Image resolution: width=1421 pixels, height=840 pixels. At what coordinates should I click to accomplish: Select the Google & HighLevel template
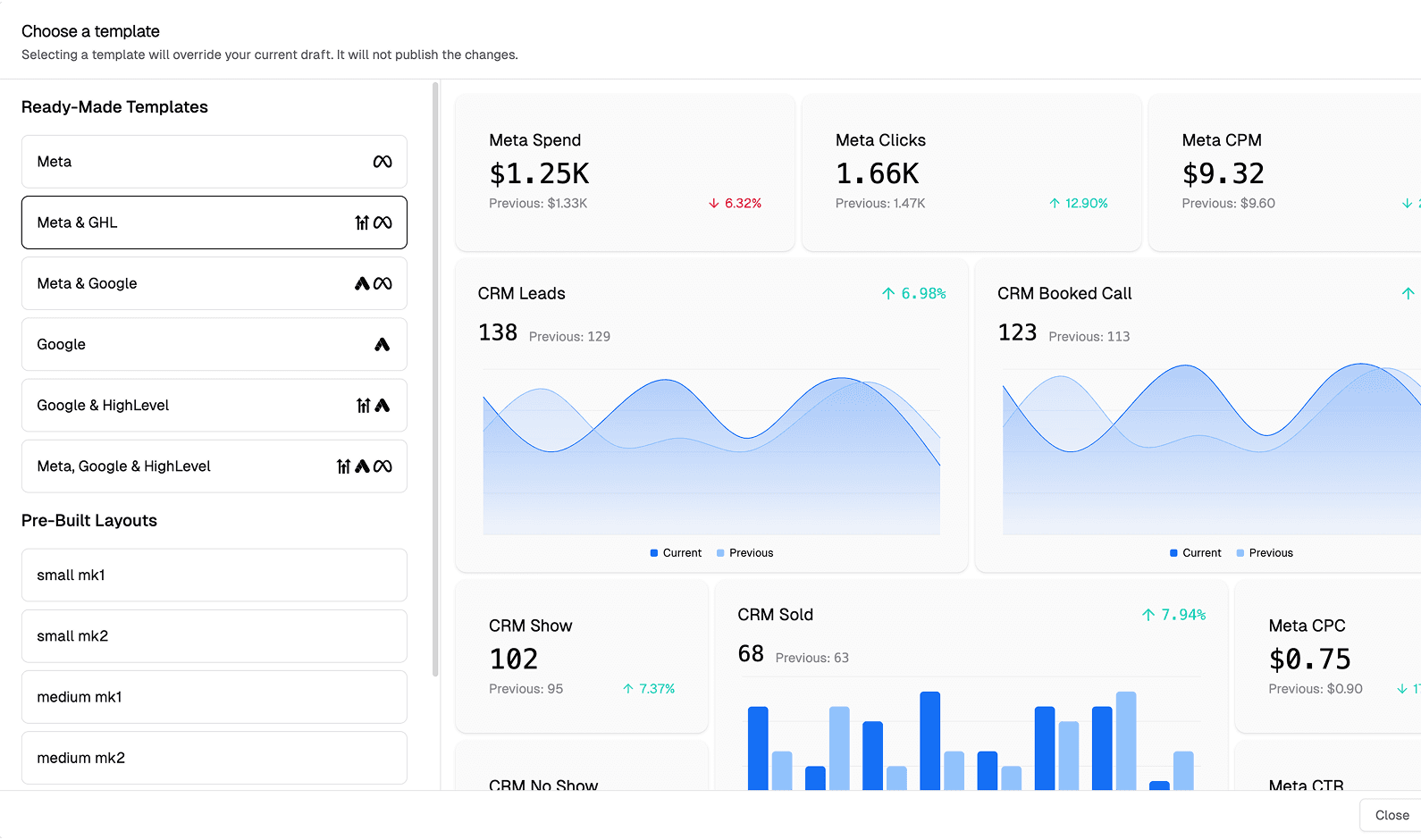click(214, 406)
